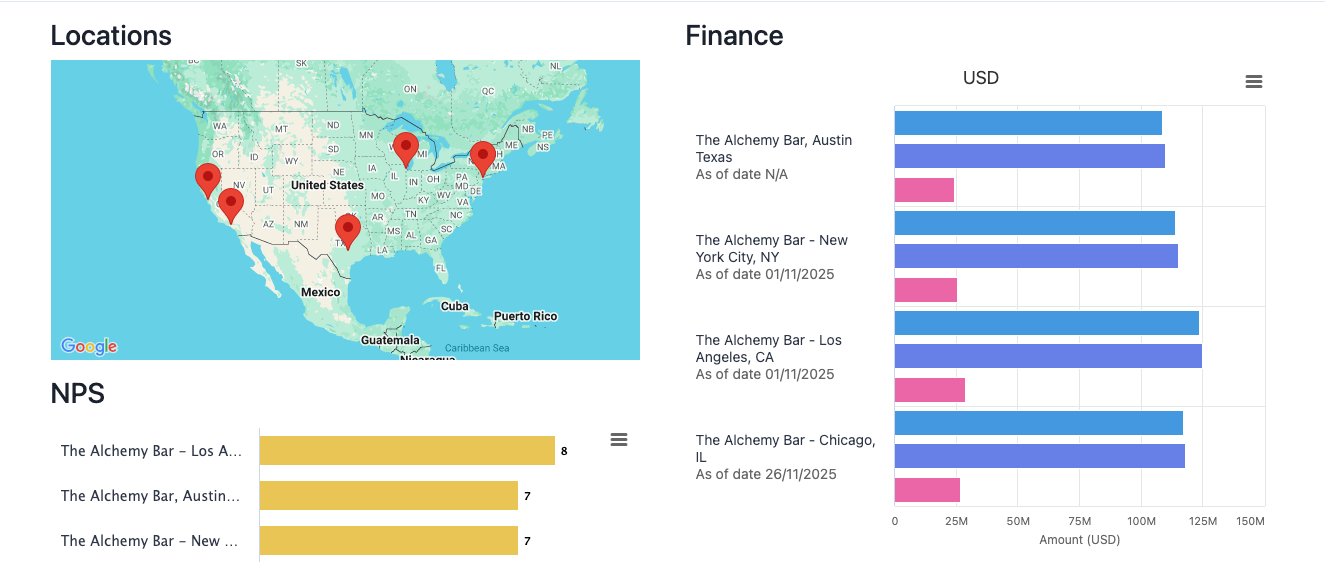Click 'The Alchemy Bar, Austin…' NPS label
The height and width of the screenshot is (562, 1325).
tap(150, 496)
